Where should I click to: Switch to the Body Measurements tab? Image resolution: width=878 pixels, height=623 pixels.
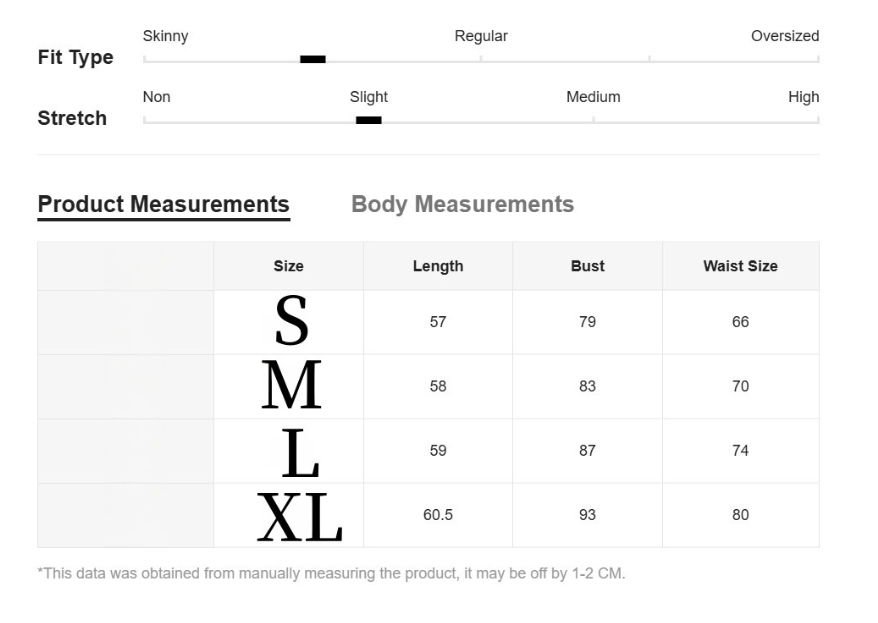coord(462,204)
